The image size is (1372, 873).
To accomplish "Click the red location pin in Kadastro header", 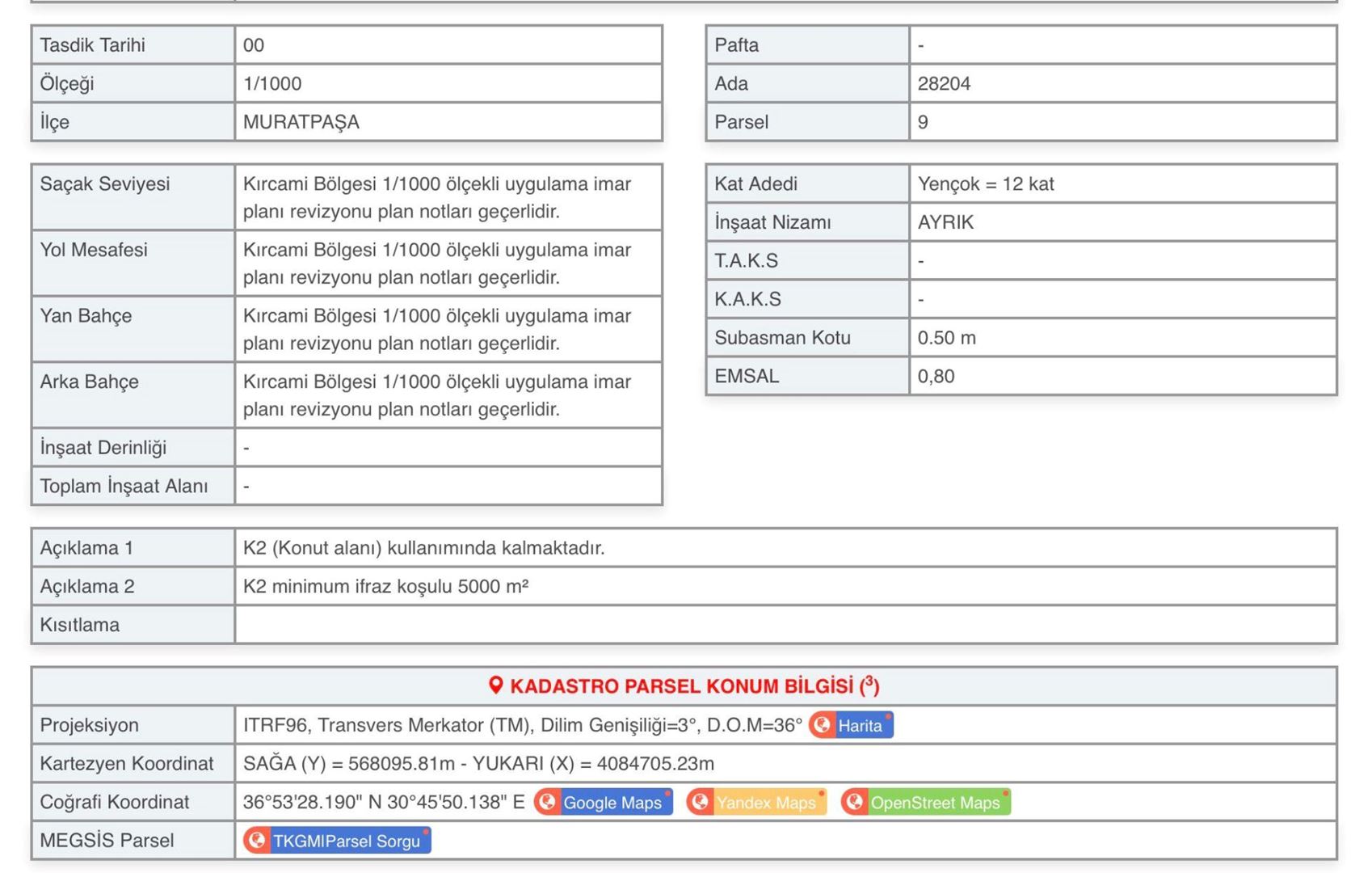I will tap(496, 685).
